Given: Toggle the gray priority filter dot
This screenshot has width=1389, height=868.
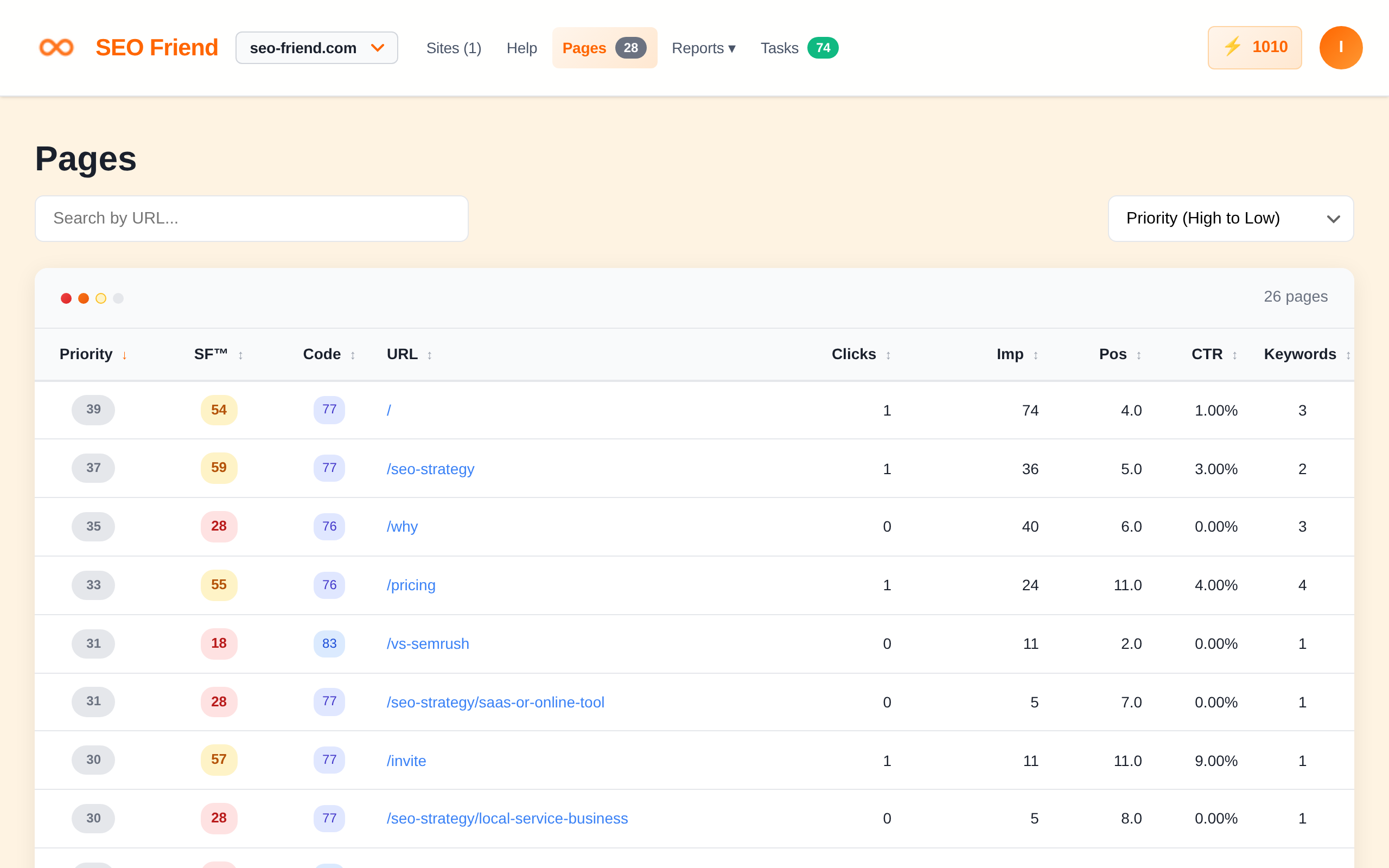Looking at the screenshot, I should pos(119,298).
